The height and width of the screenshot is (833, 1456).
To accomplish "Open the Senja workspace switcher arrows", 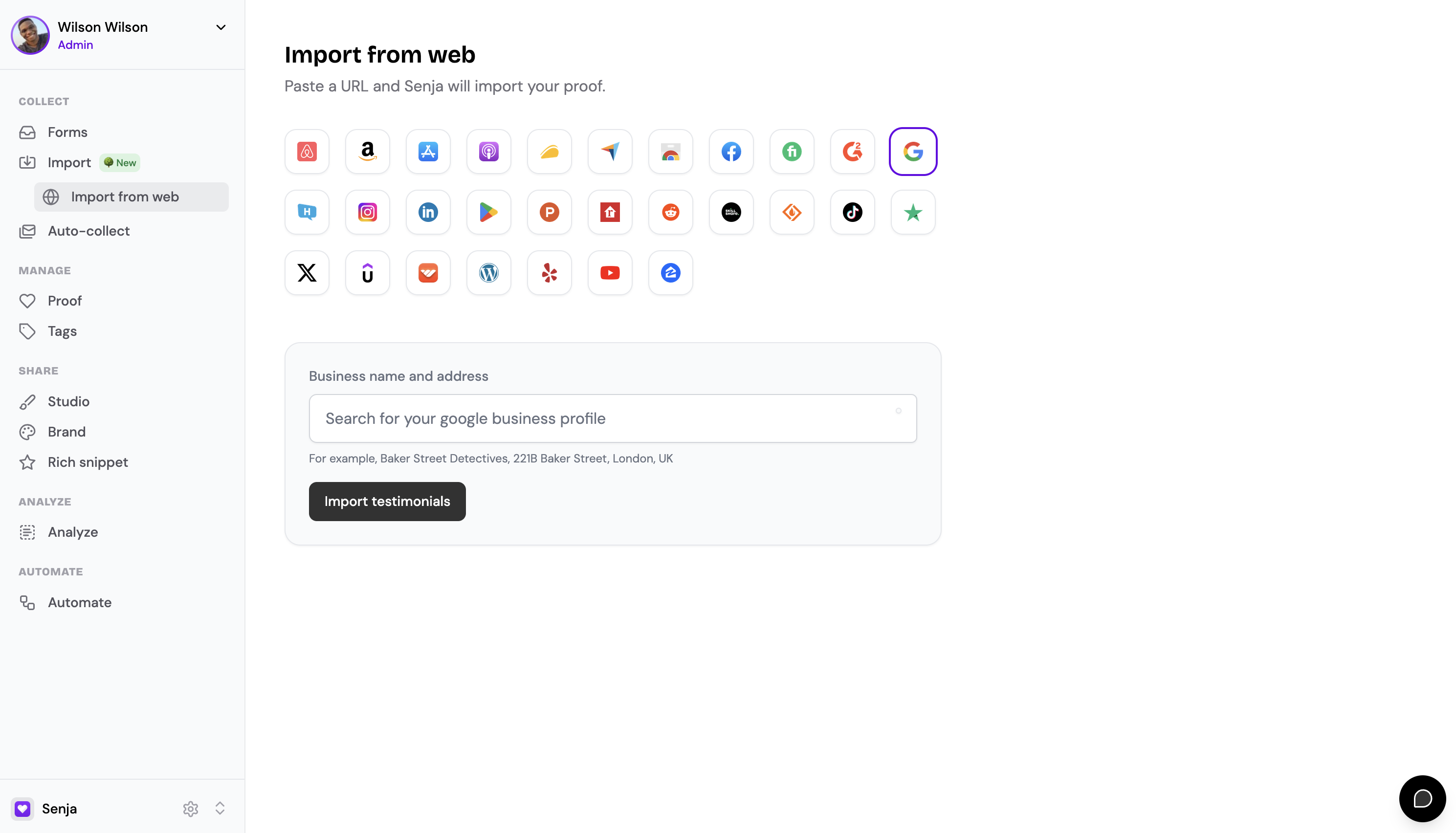I will click(x=220, y=809).
